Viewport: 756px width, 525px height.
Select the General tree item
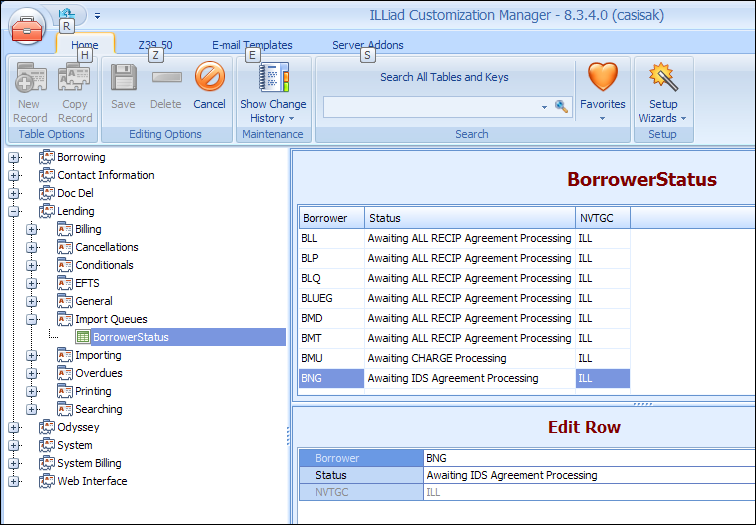94,301
